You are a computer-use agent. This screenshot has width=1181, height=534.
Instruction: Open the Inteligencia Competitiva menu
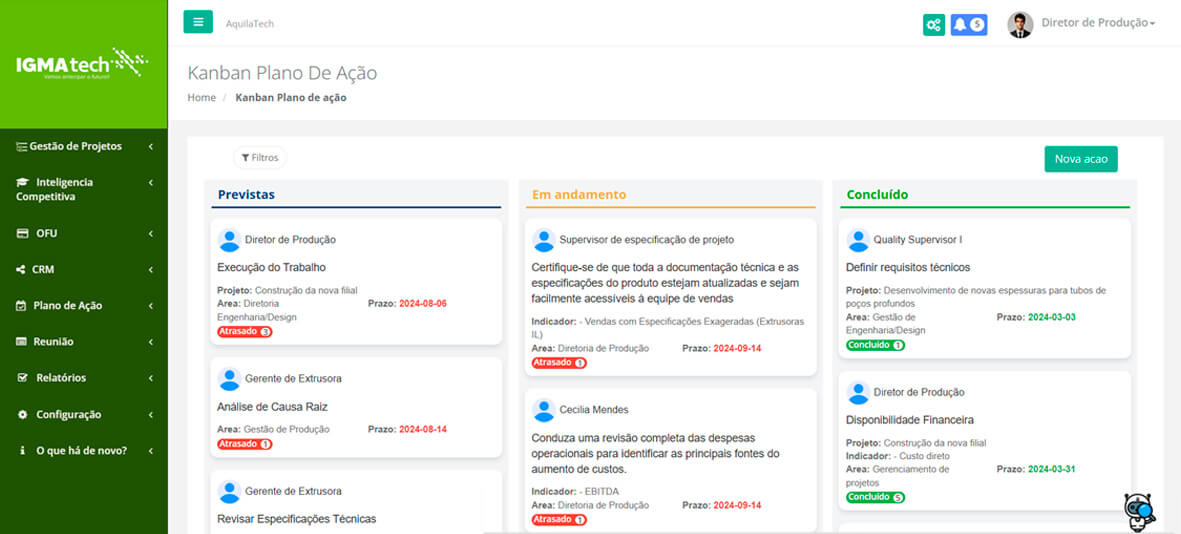pos(84,190)
